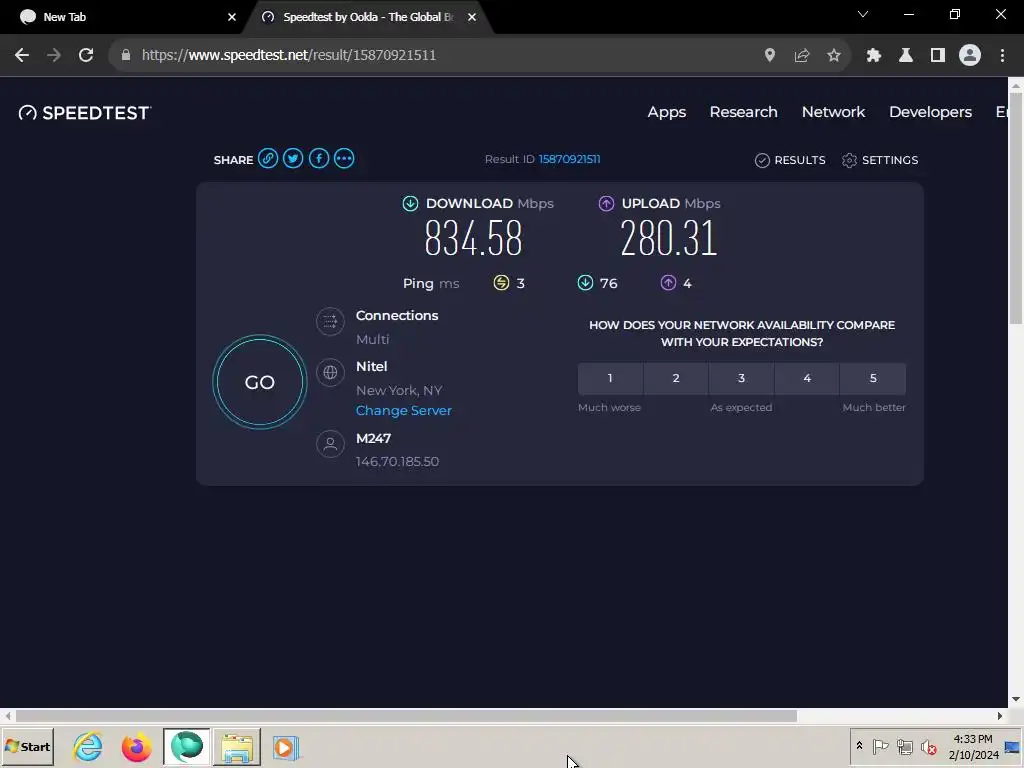Open Action Center flag icon
The height and width of the screenshot is (768, 1024).
pos(880,746)
